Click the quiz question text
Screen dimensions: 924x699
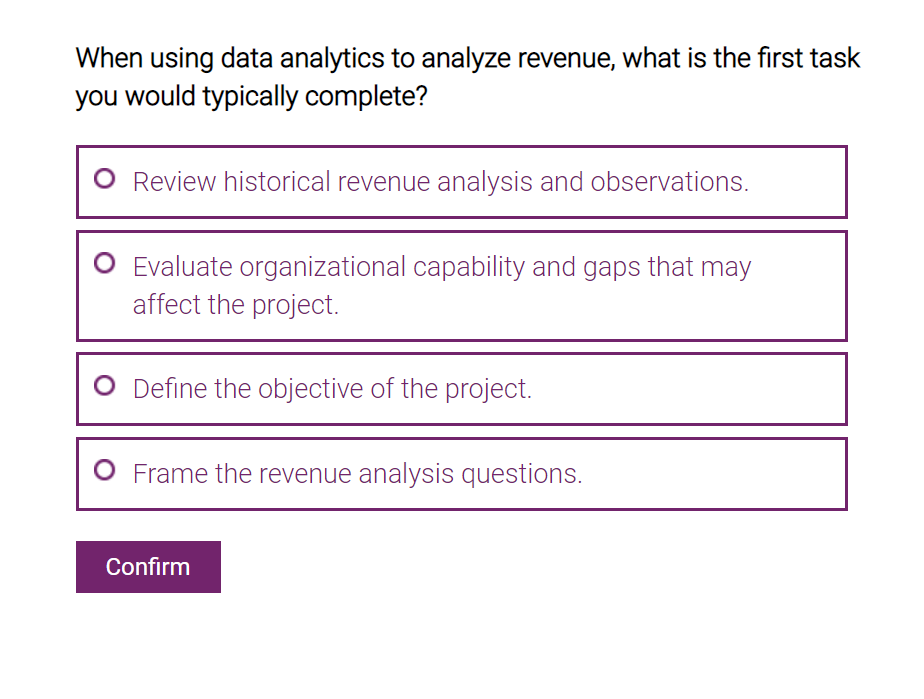pyautogui.click(x=466, y=76)
